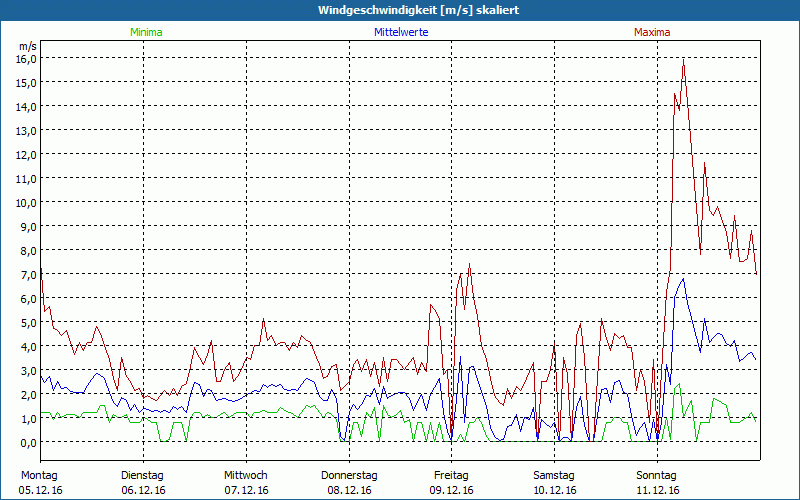800x500 pixels.
Task: Click the 8,0 y-axis value
Action: (x=29, y=251)
